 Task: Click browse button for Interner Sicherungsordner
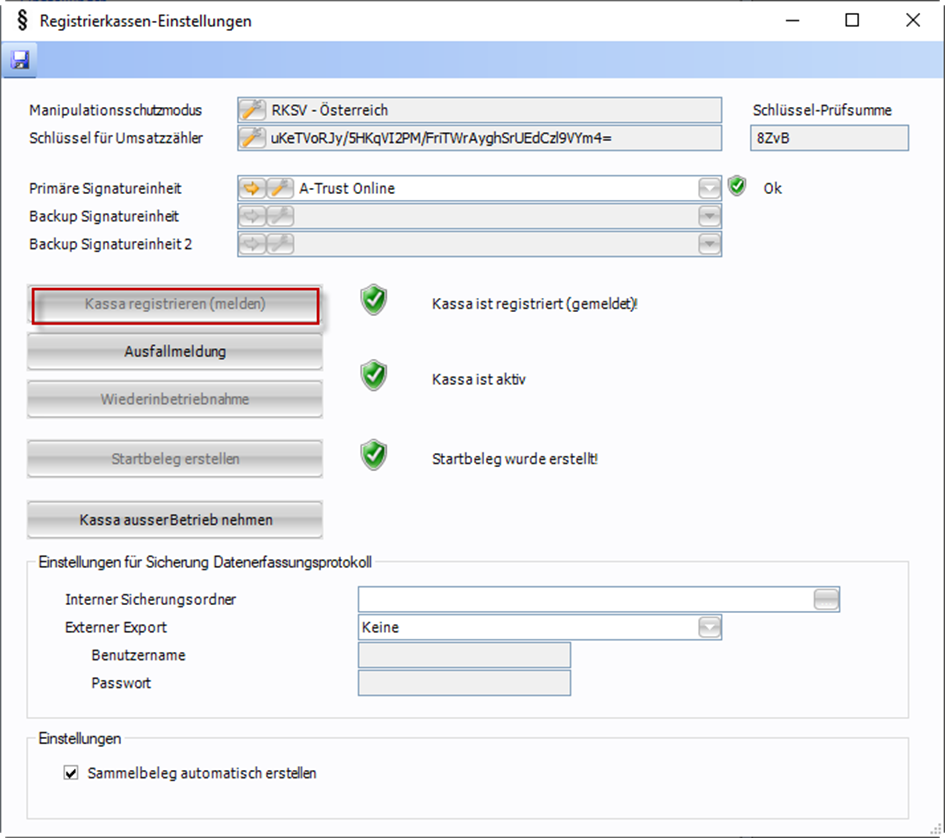[826, 599]
